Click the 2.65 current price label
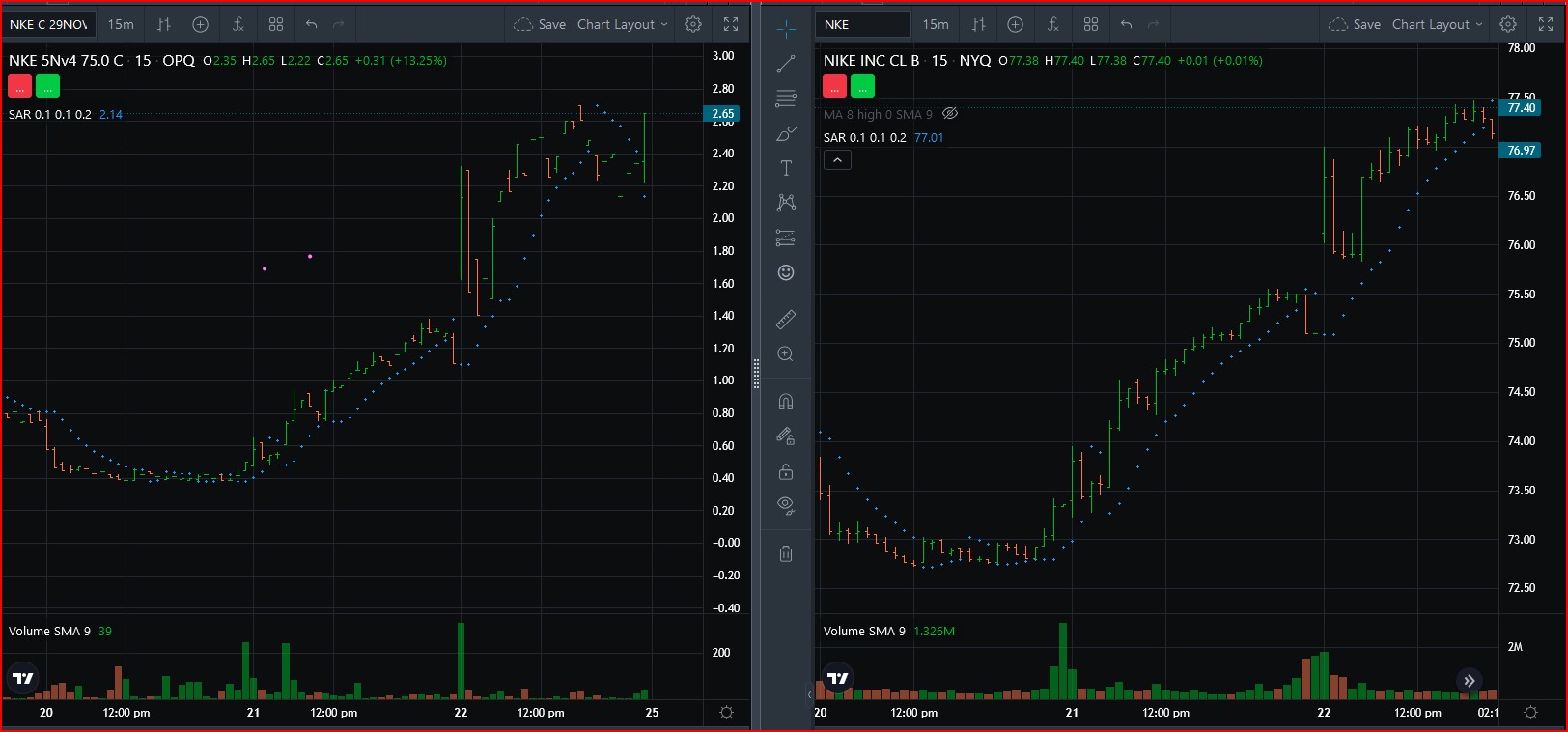 pyautogui.click(x=722, y=114)
